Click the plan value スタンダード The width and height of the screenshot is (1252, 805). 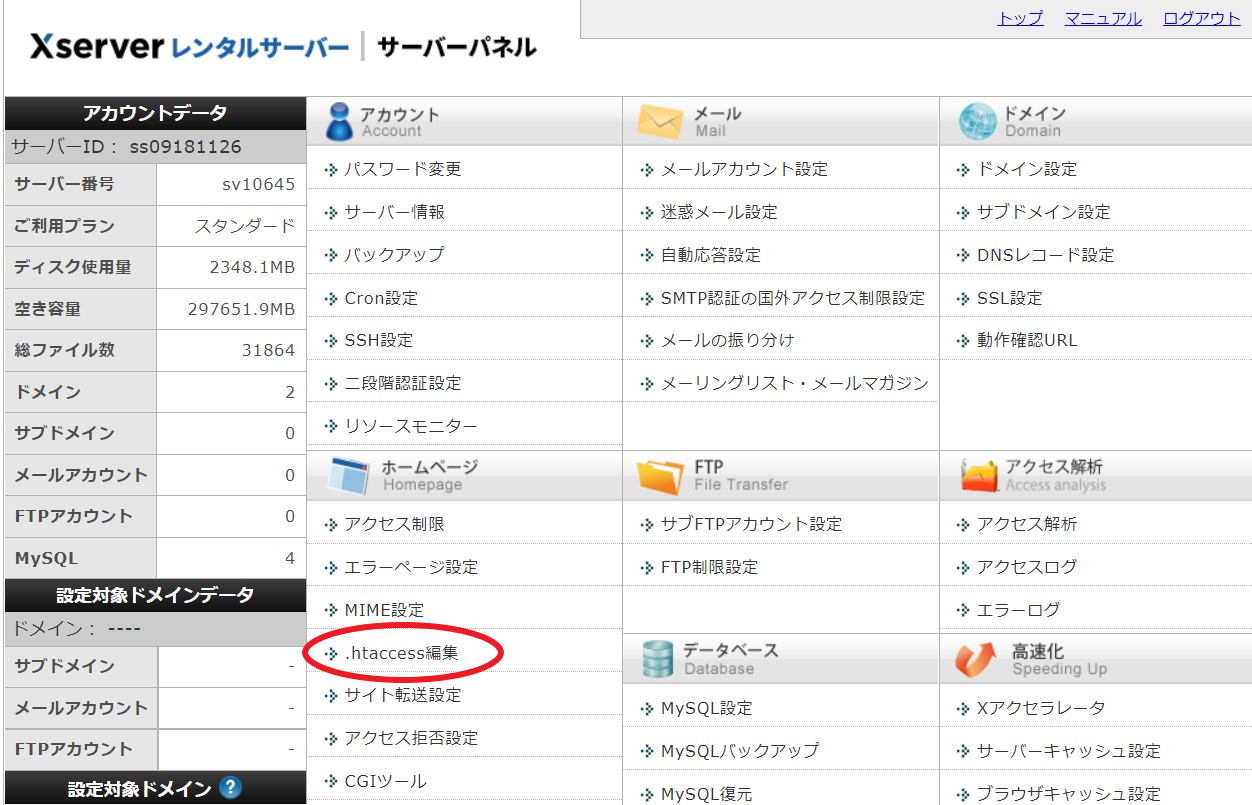point(245,226)
